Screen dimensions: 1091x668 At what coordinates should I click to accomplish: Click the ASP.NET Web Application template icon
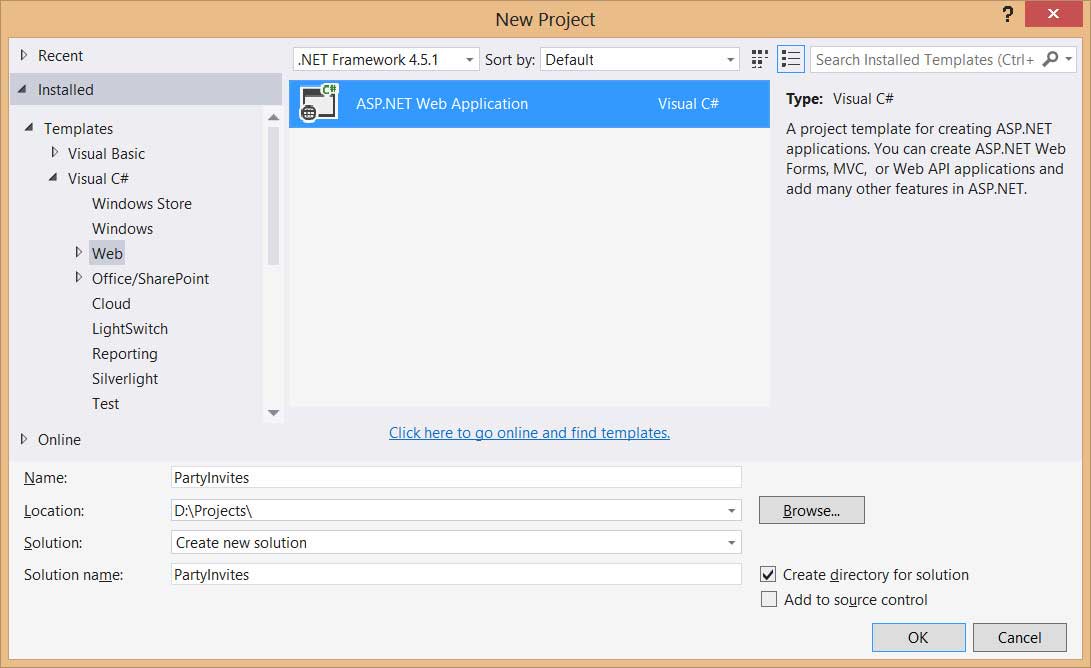[x=319, y=103]
